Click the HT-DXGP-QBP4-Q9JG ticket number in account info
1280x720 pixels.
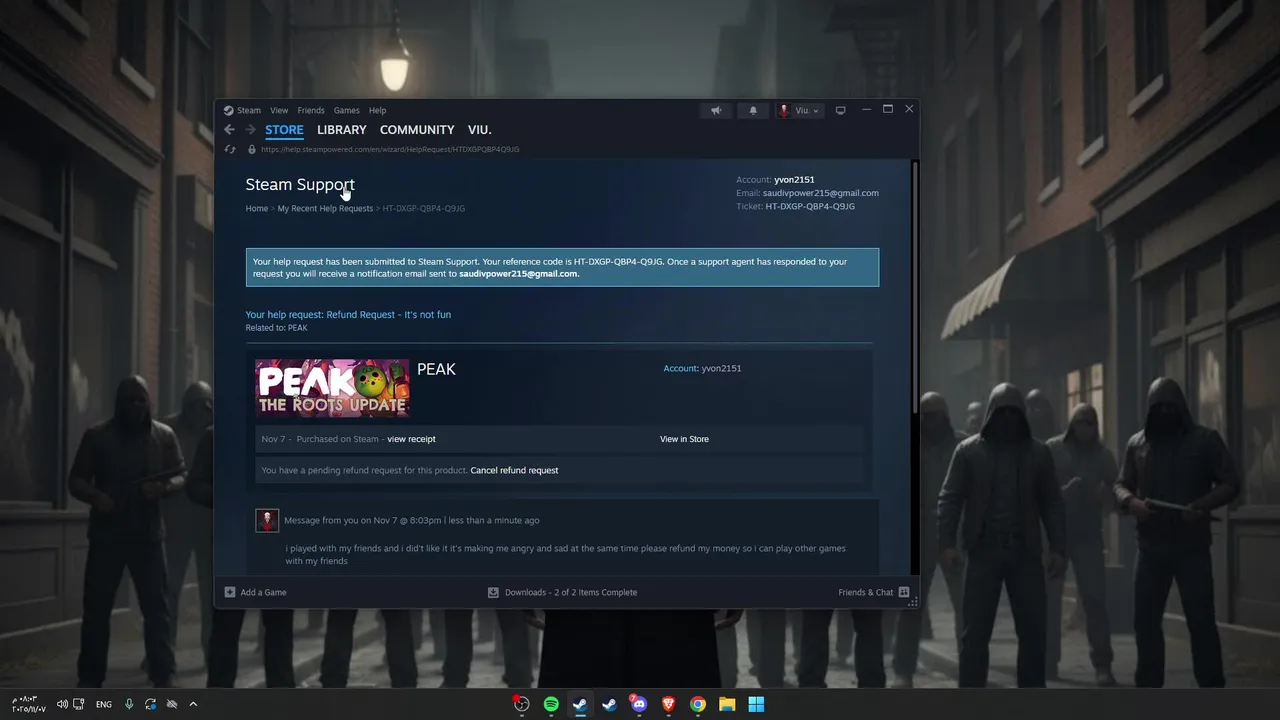810,206
